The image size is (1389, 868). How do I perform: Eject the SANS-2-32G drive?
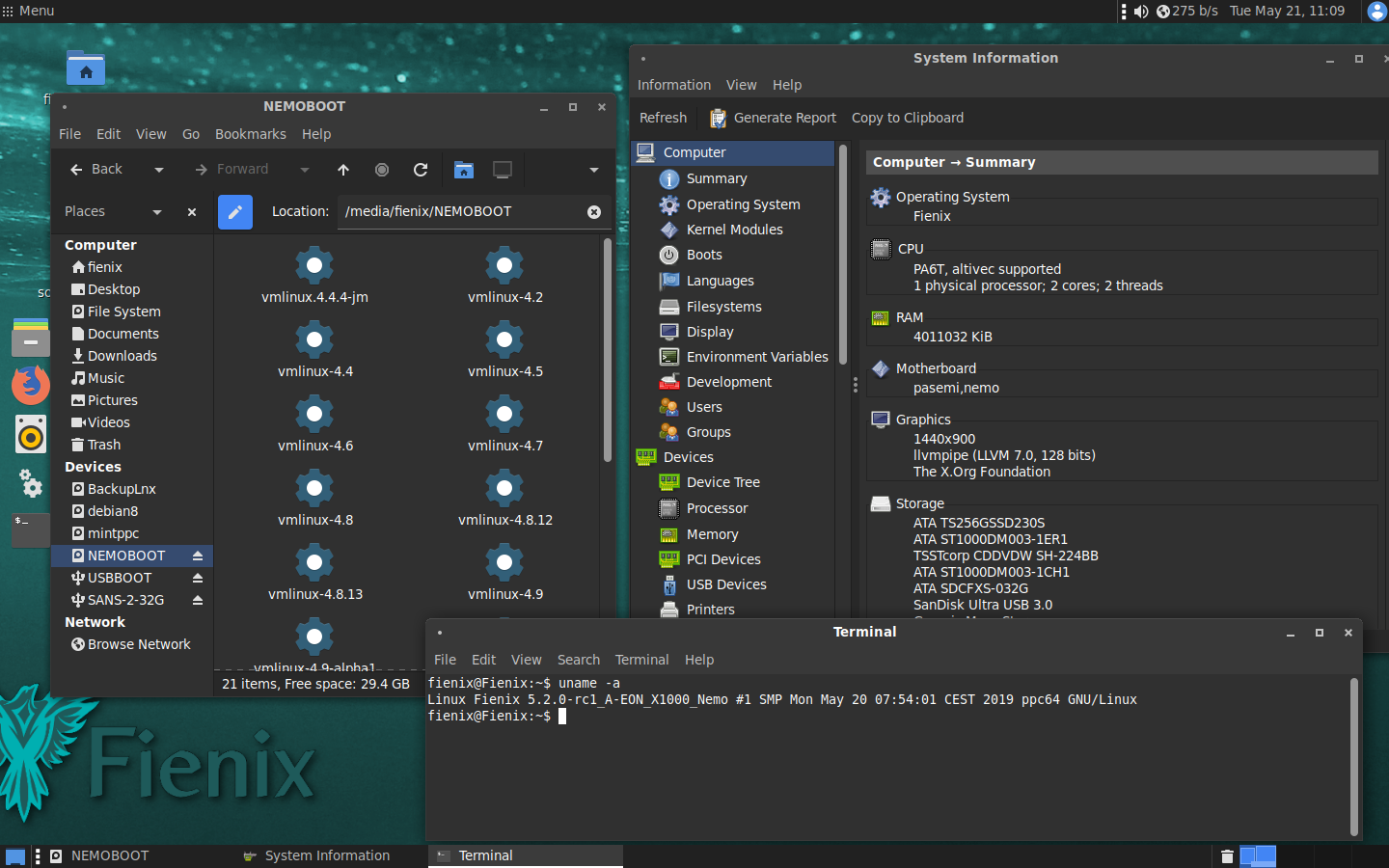tap(197, 600)
